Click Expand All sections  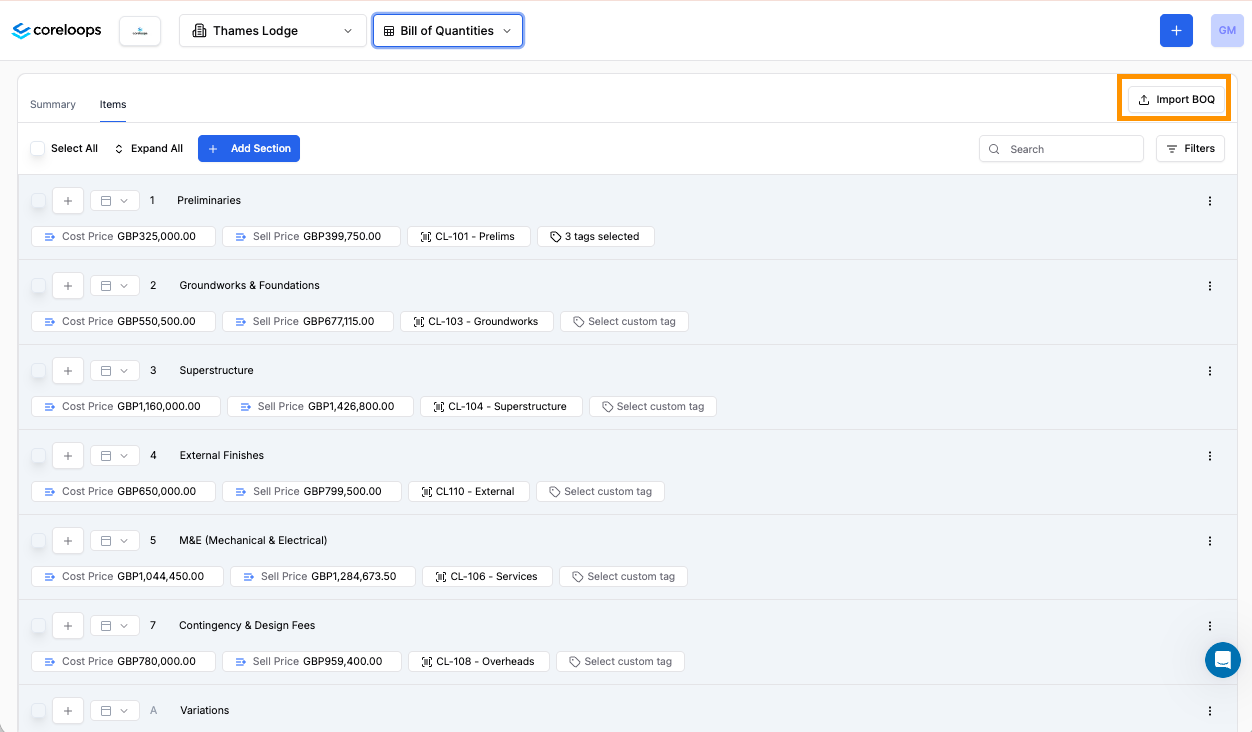tap(148, 148)
